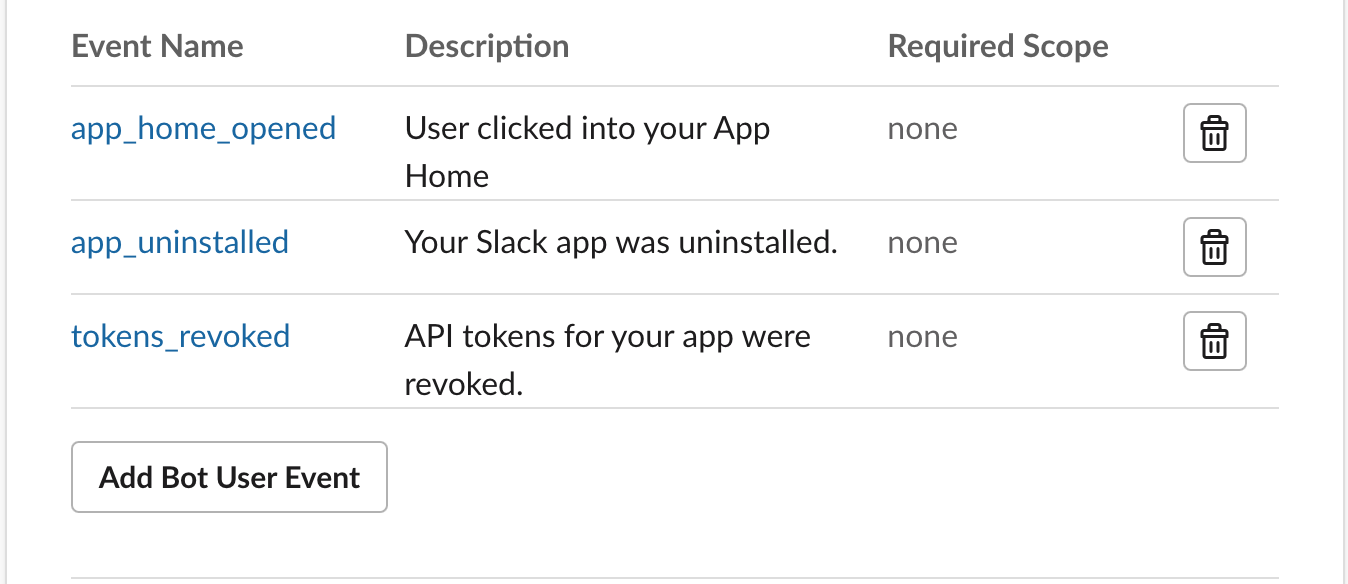Viewport: 1348px width, 584px height.
Task: Click the Event Name column header
Action: point(157,46)
